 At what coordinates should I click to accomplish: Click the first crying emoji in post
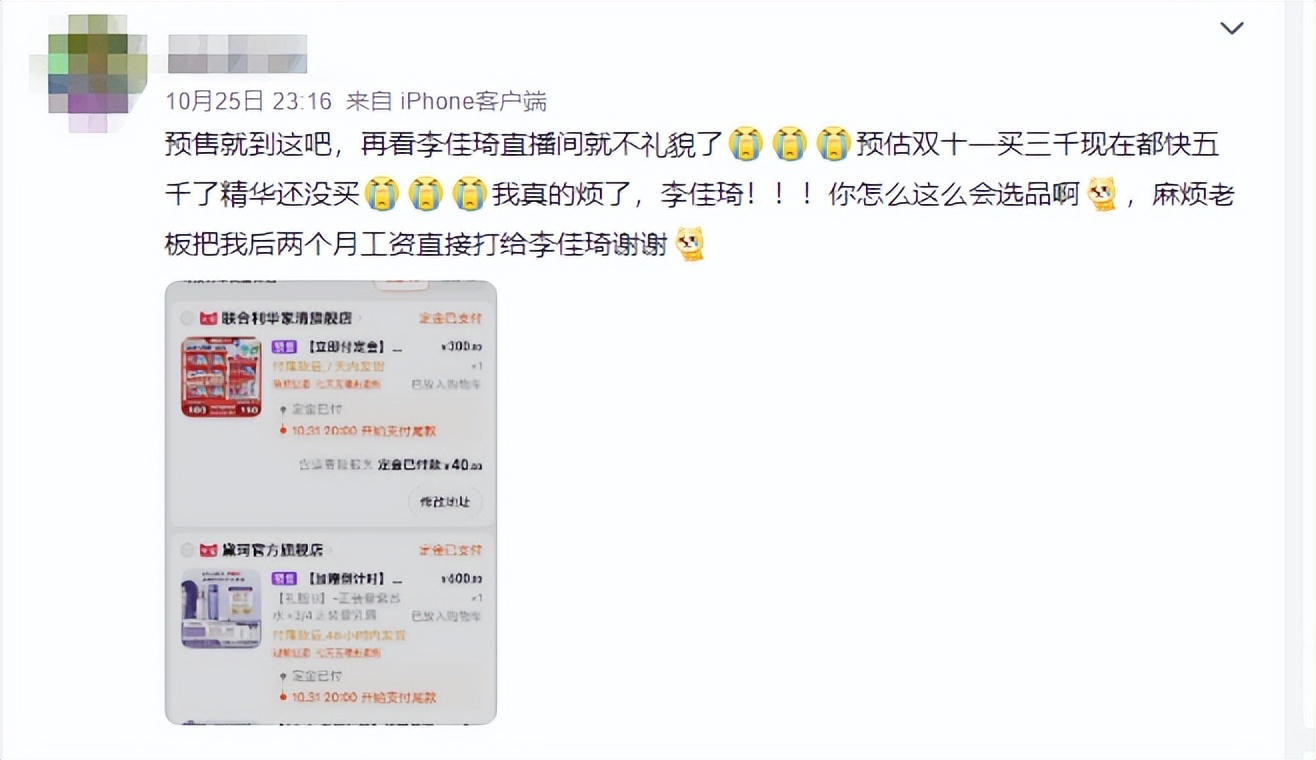click(745, 145)
